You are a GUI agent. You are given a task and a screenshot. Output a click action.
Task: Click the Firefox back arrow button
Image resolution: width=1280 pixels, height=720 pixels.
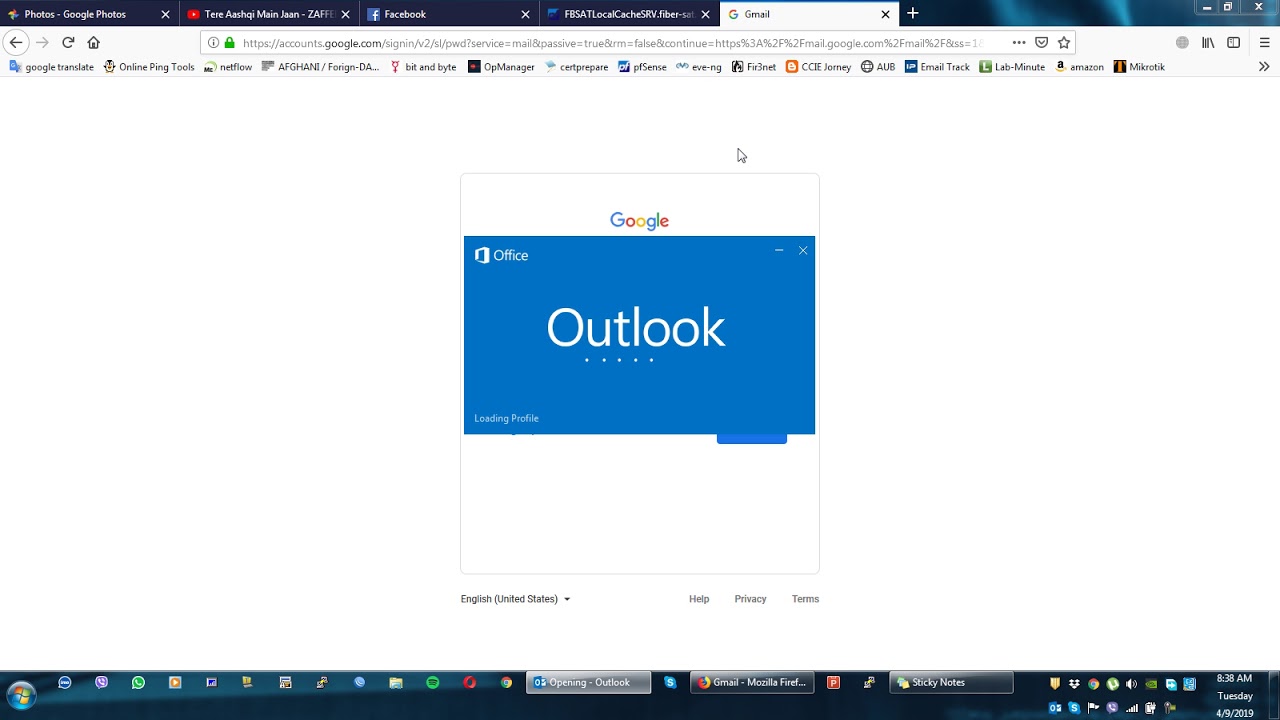click(15, 43)
